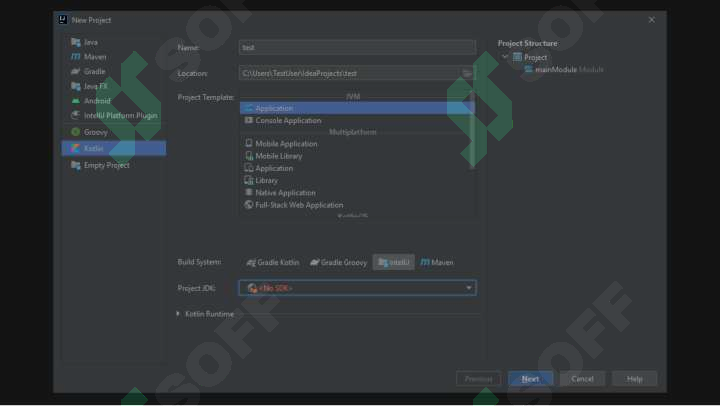720x406 pixels.
Task: Pick Groovy project type icon
Action: [x=76, y=132]
